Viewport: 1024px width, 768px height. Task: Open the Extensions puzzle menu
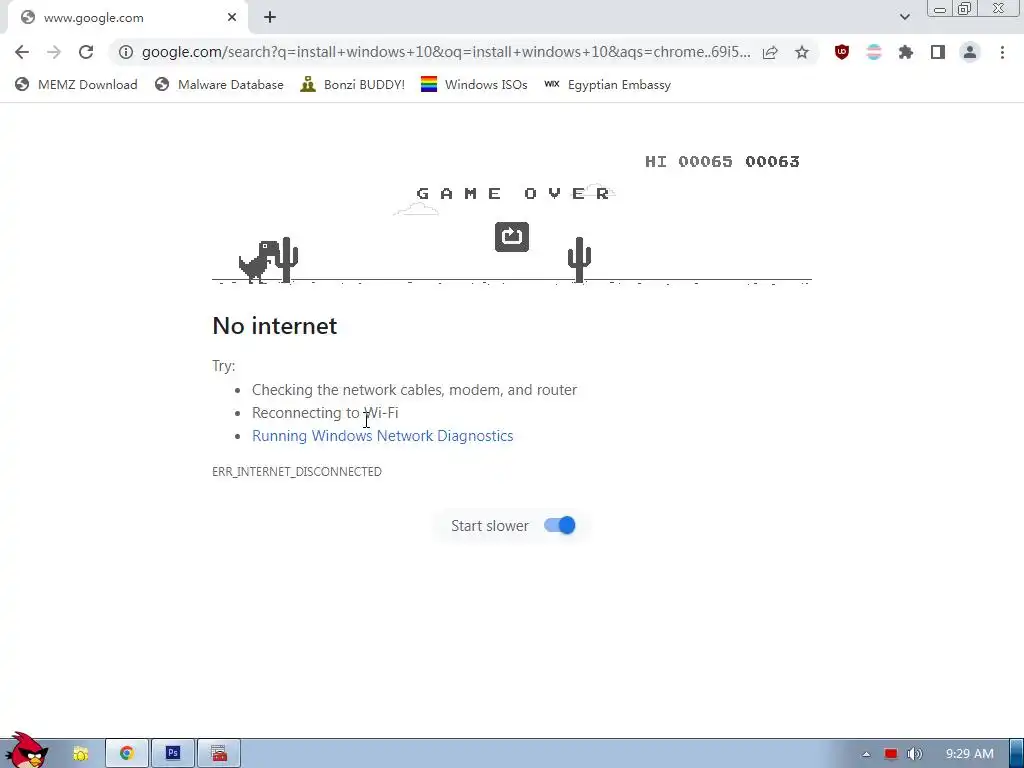coord(906,52)
